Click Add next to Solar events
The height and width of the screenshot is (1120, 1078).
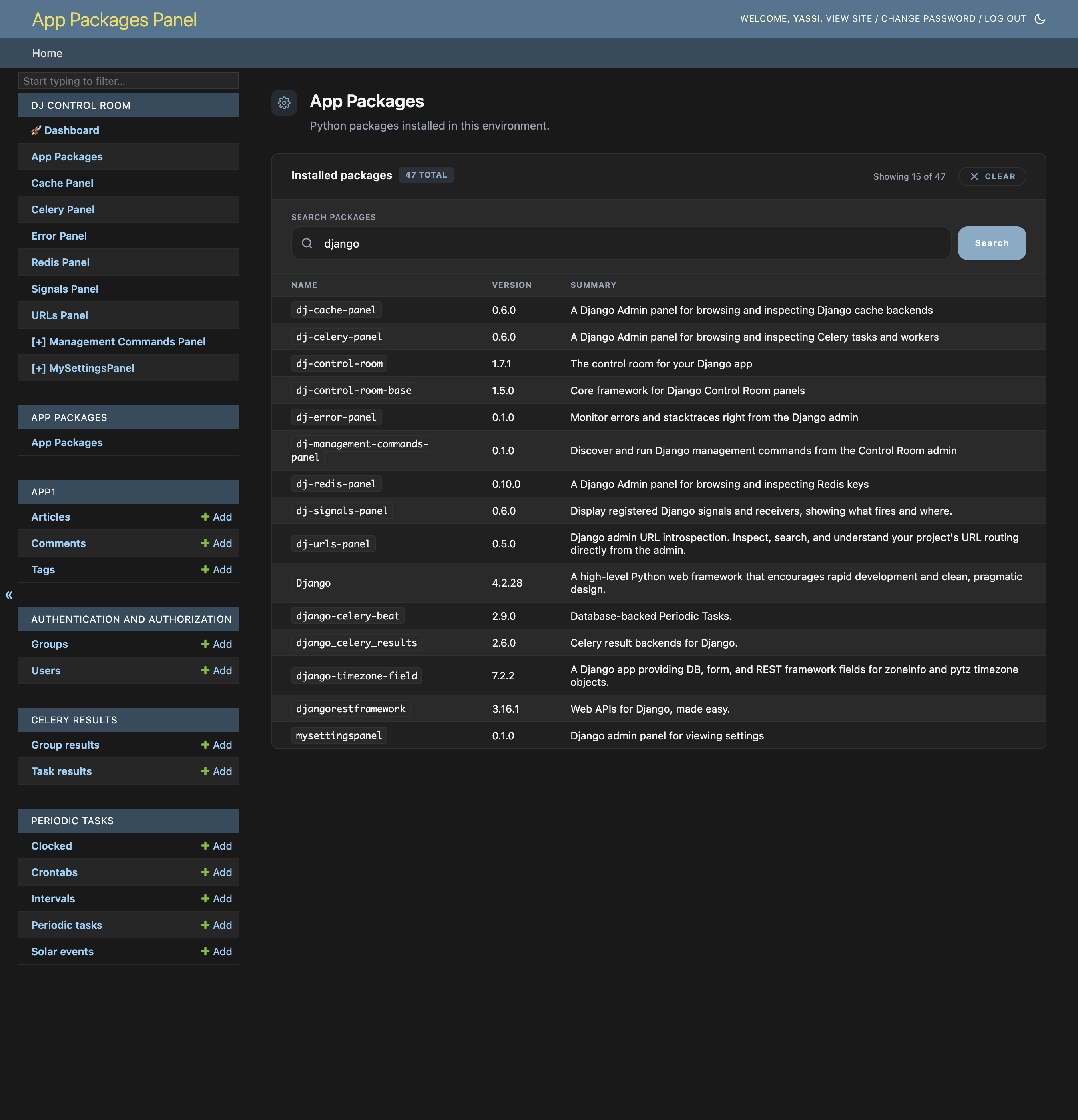[217, 952]
